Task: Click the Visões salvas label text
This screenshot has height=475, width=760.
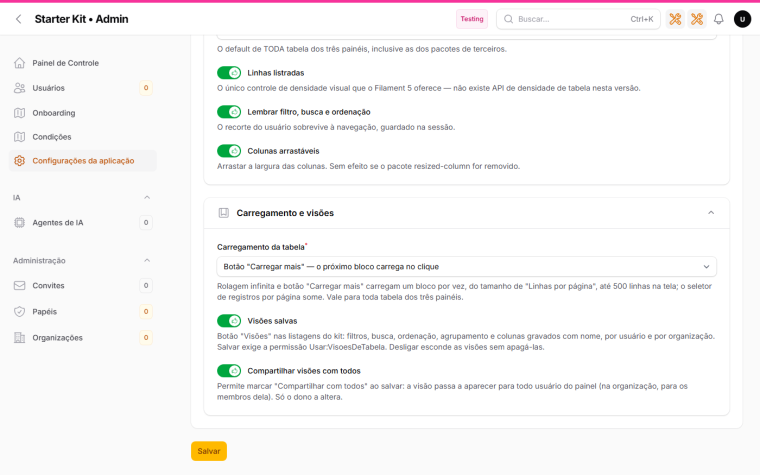Action: click(272, 321)
